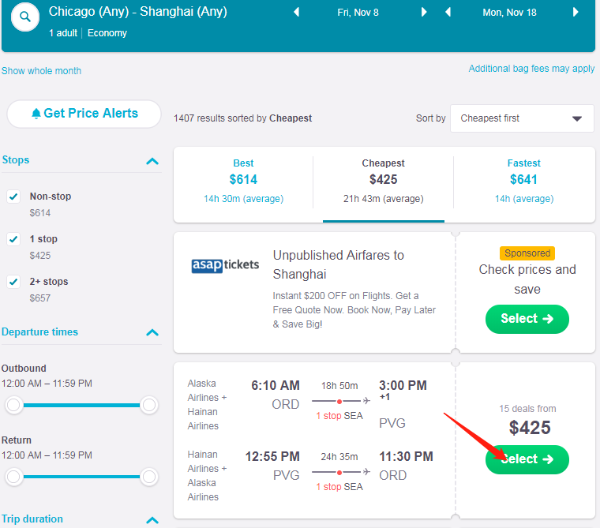Open Show whole month link
The width and height of the screenshot is (600, 528).
tap(41, 71)
